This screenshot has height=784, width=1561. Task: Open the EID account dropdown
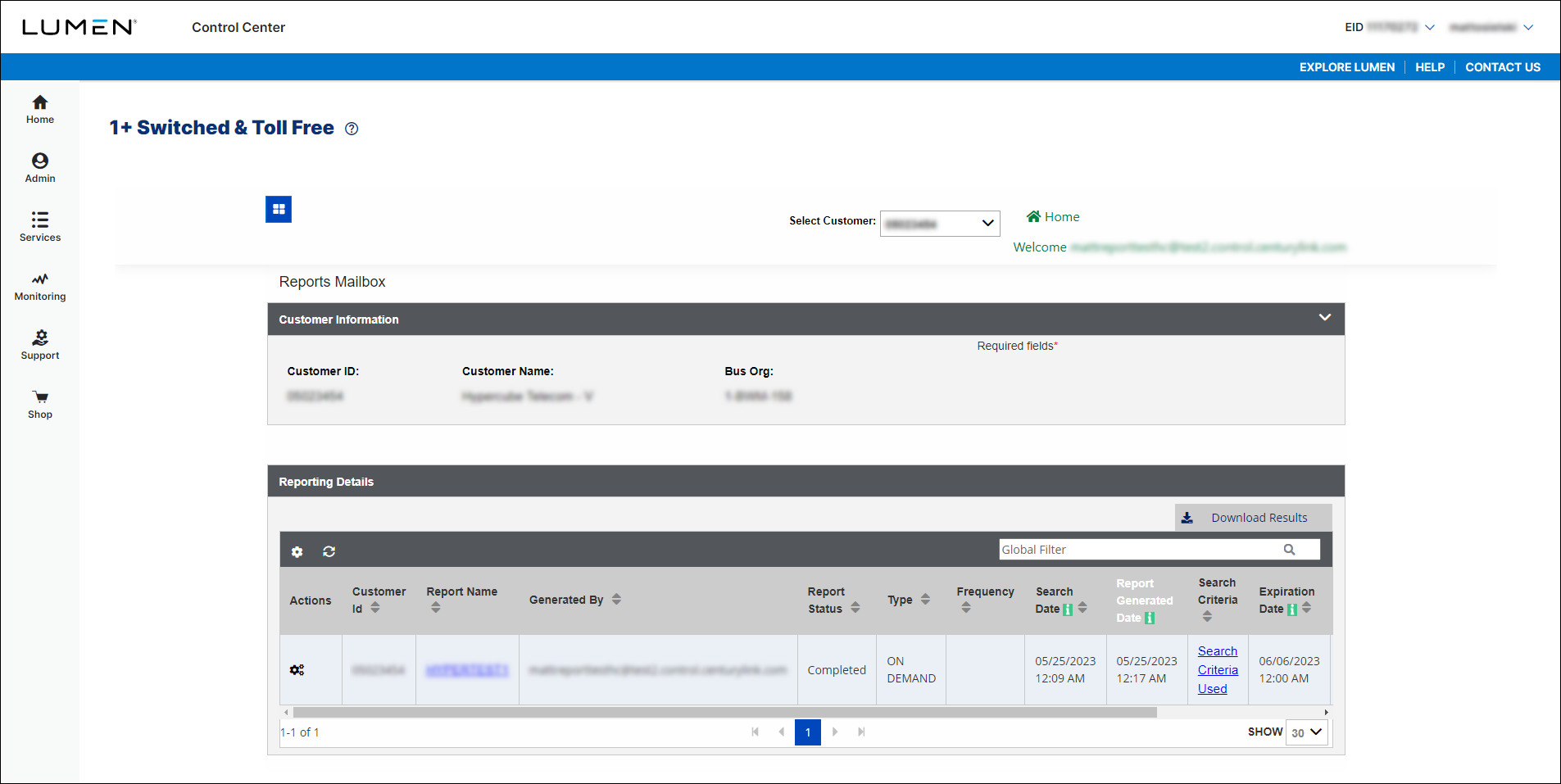coord(1390,27)
